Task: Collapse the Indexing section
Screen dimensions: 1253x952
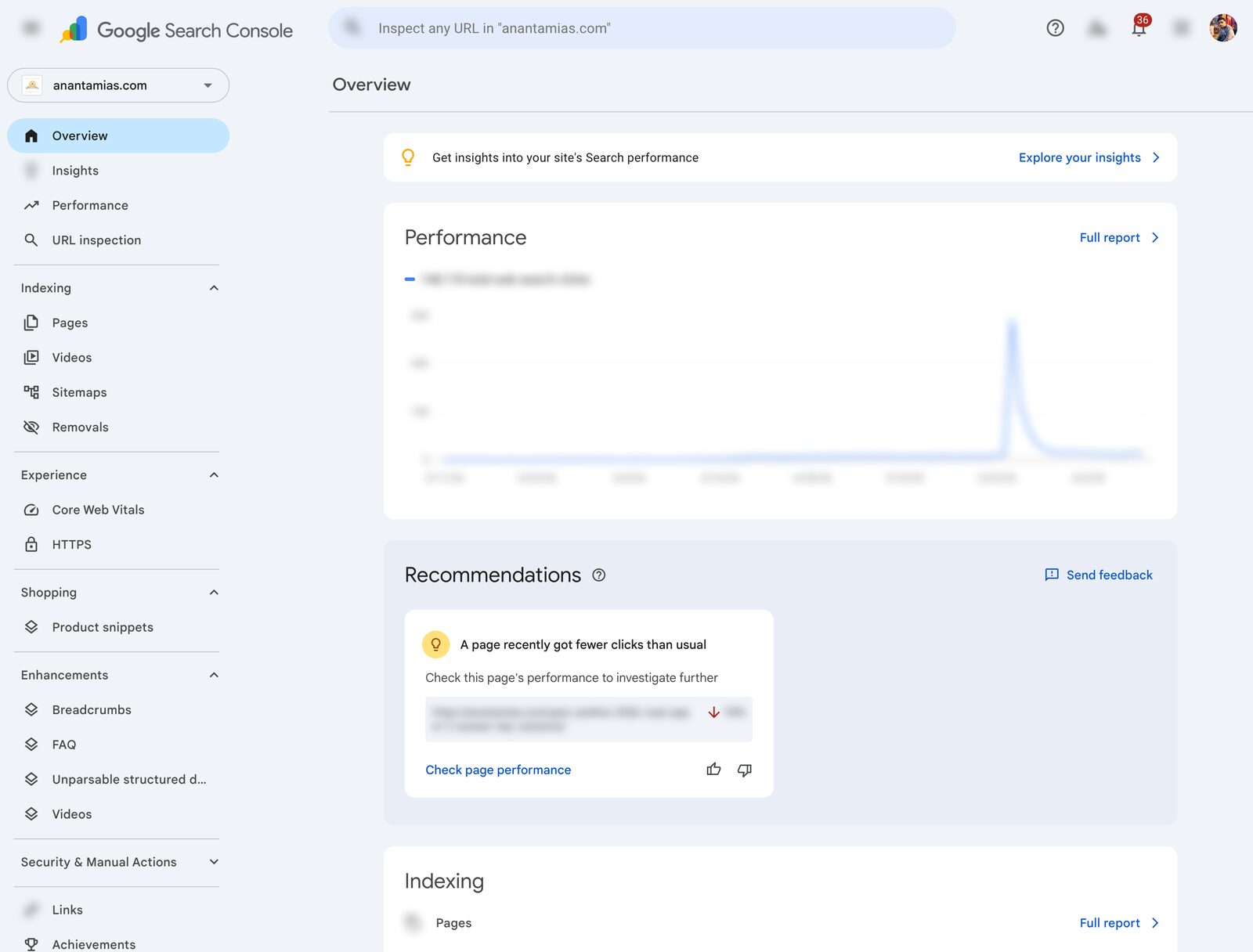Action: [x=214, y=288]
